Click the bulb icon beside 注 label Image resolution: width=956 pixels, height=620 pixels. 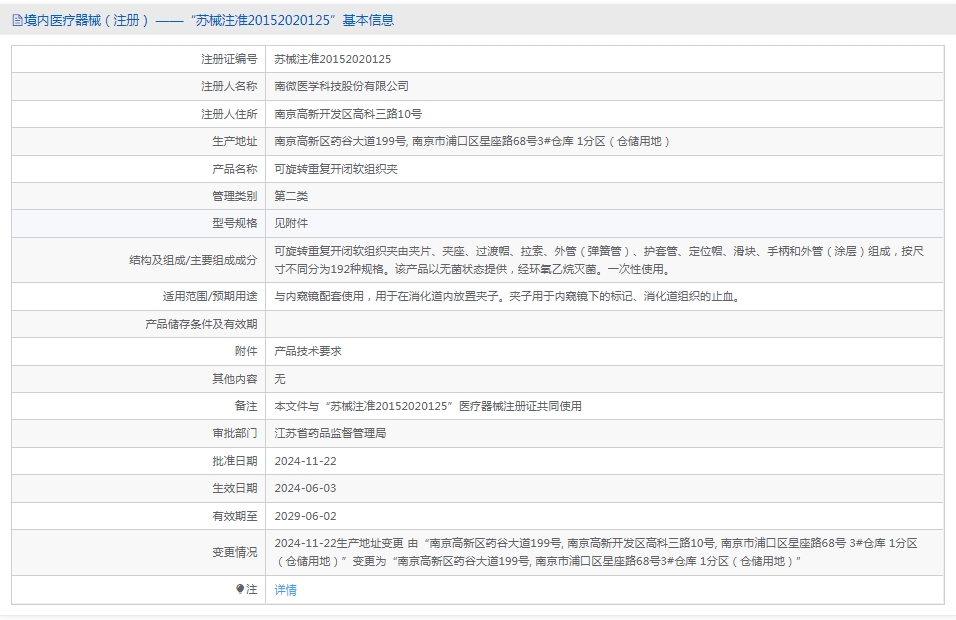tap(240, 590)
